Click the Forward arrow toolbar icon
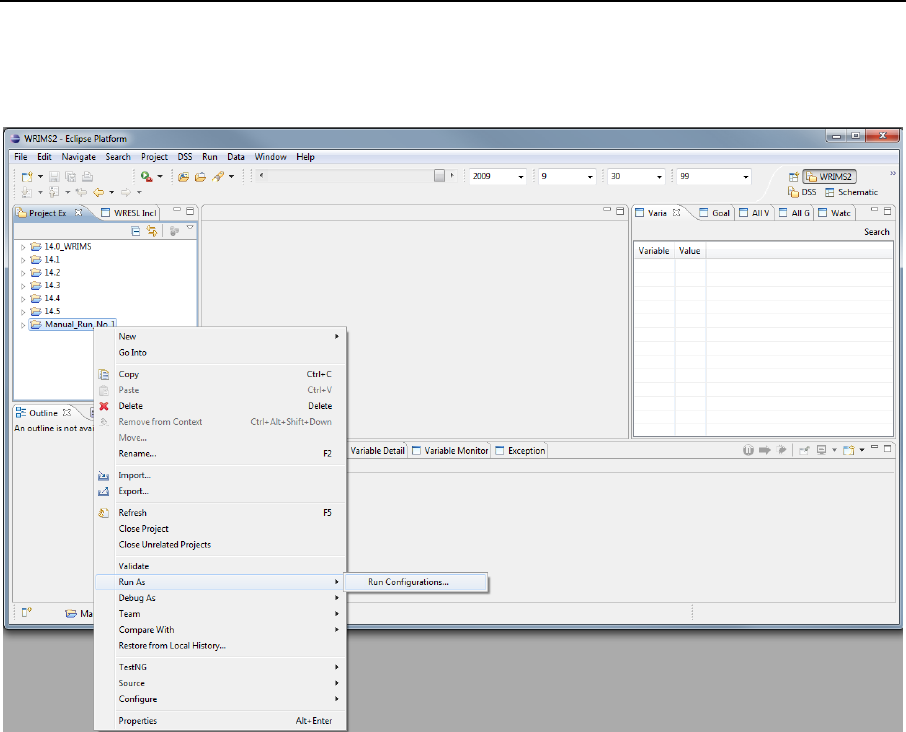 tap(126, 192)
